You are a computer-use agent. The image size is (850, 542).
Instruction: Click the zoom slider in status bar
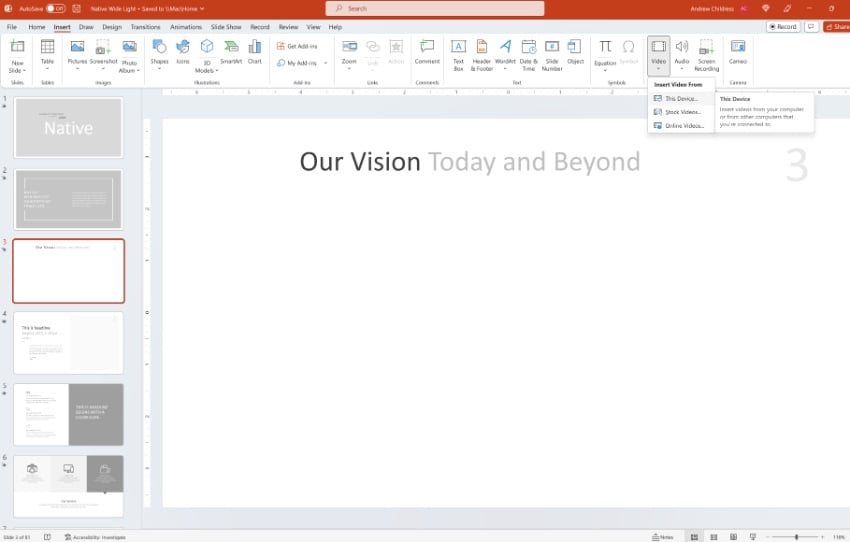pos(796,537)
